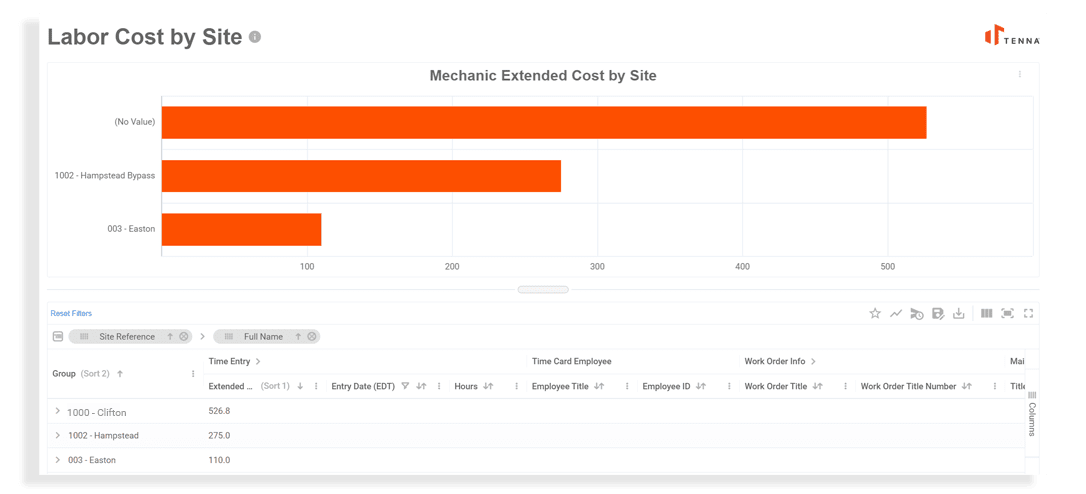This screenshot has height=494, width=1086.
Task: Toggle sort on Work Order Title column
Action: [x=817, y=386]
